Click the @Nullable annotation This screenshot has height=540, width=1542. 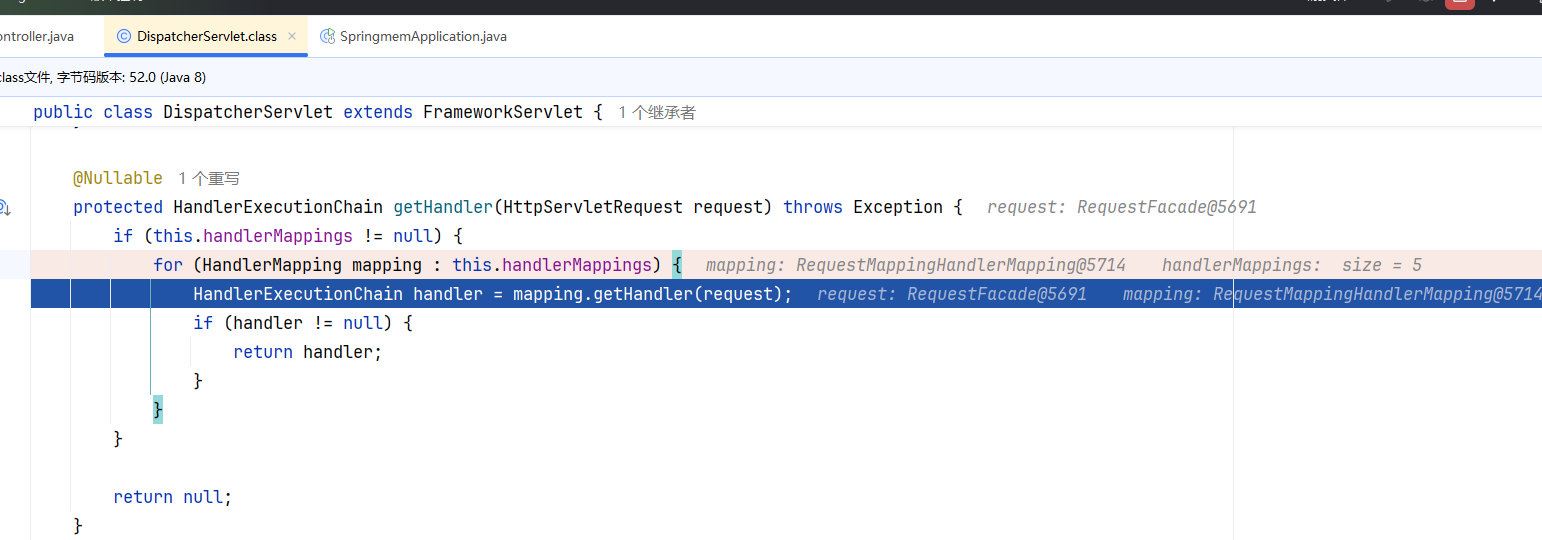[x=117, y=178]
